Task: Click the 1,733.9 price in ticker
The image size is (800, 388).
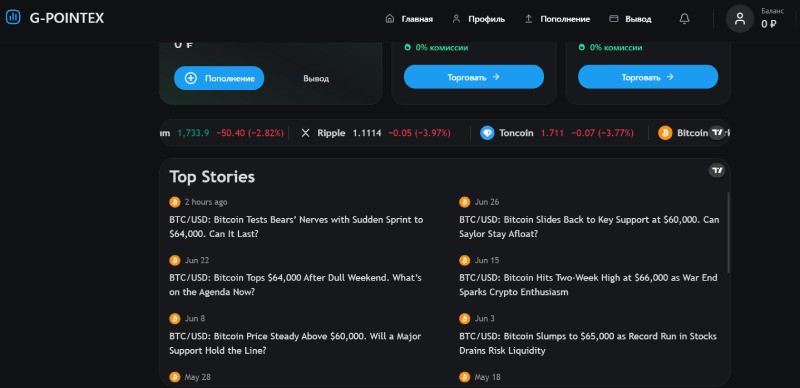Action: [193, 133]
